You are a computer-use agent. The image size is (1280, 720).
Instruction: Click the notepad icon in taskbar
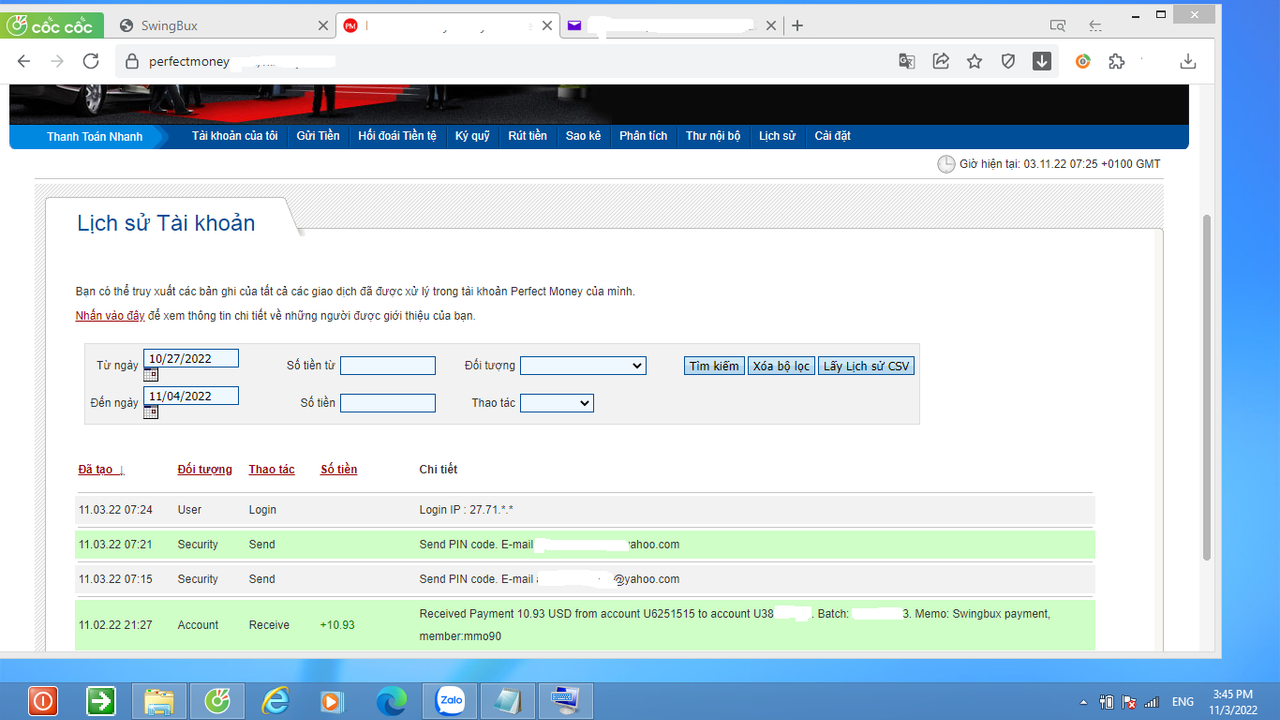508,702
